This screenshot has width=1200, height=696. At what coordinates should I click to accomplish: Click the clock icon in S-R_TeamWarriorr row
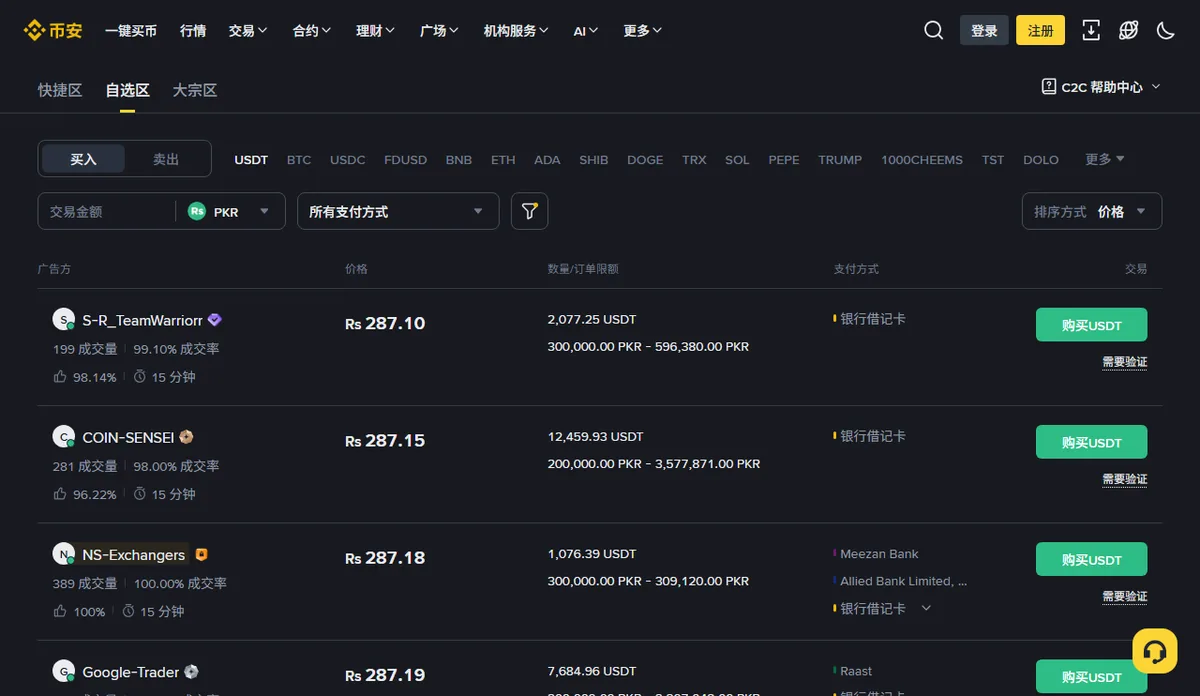pos(140,377)
